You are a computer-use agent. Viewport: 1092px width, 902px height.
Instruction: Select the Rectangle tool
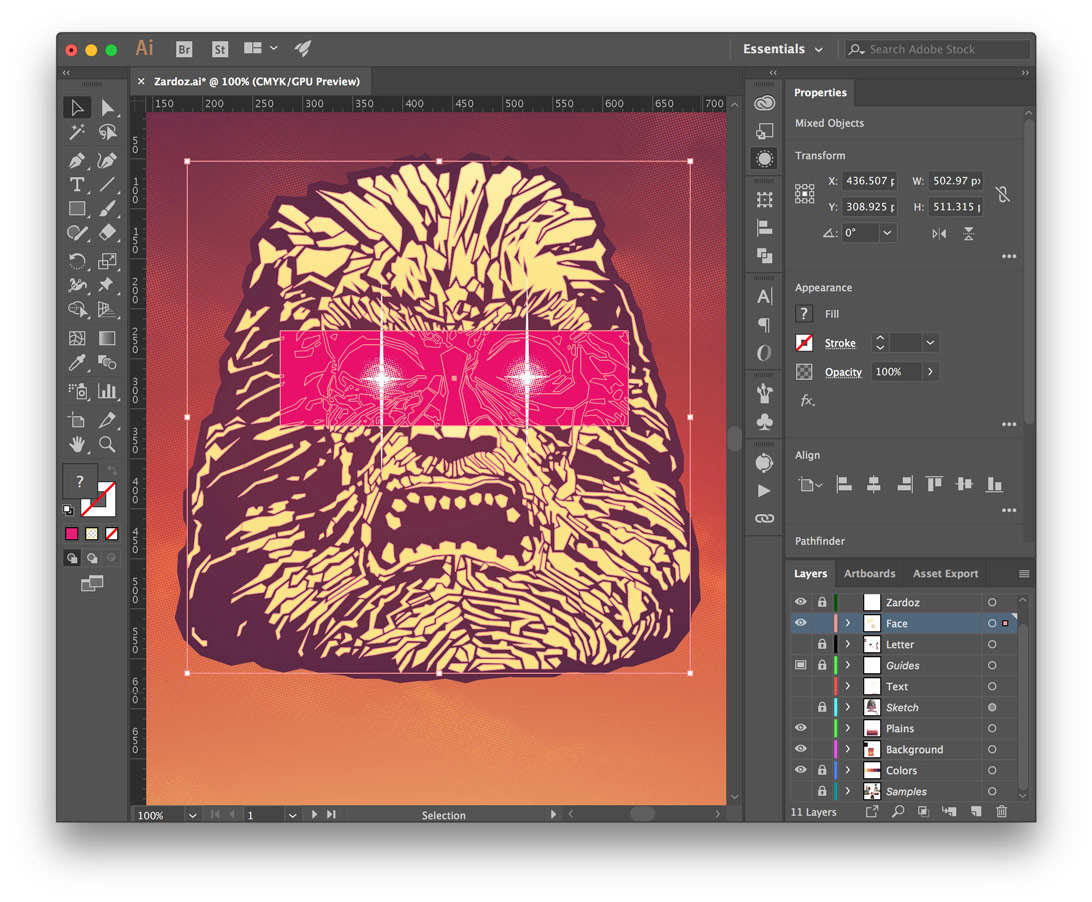coord(77,208)
